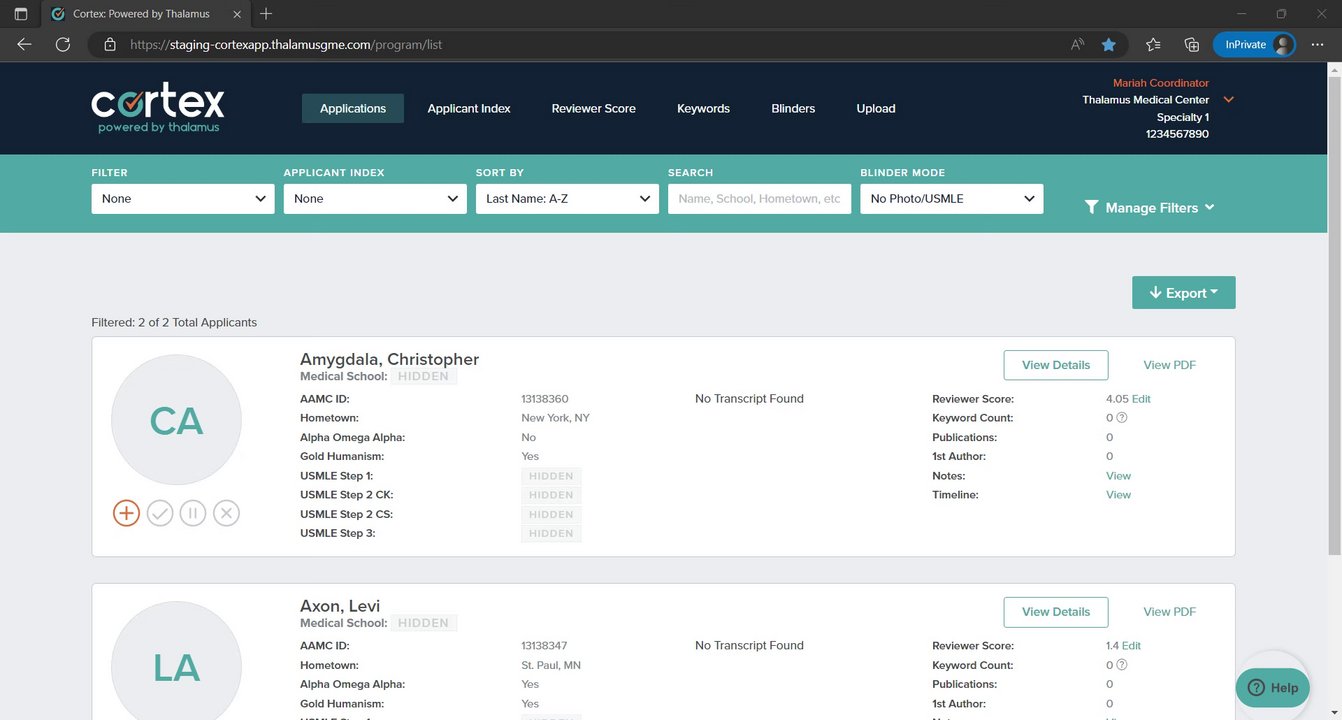Click View Details for Amygdala, Christopher
The width and height of the screenshot is (1342, 720).
tap(1056, 365)
